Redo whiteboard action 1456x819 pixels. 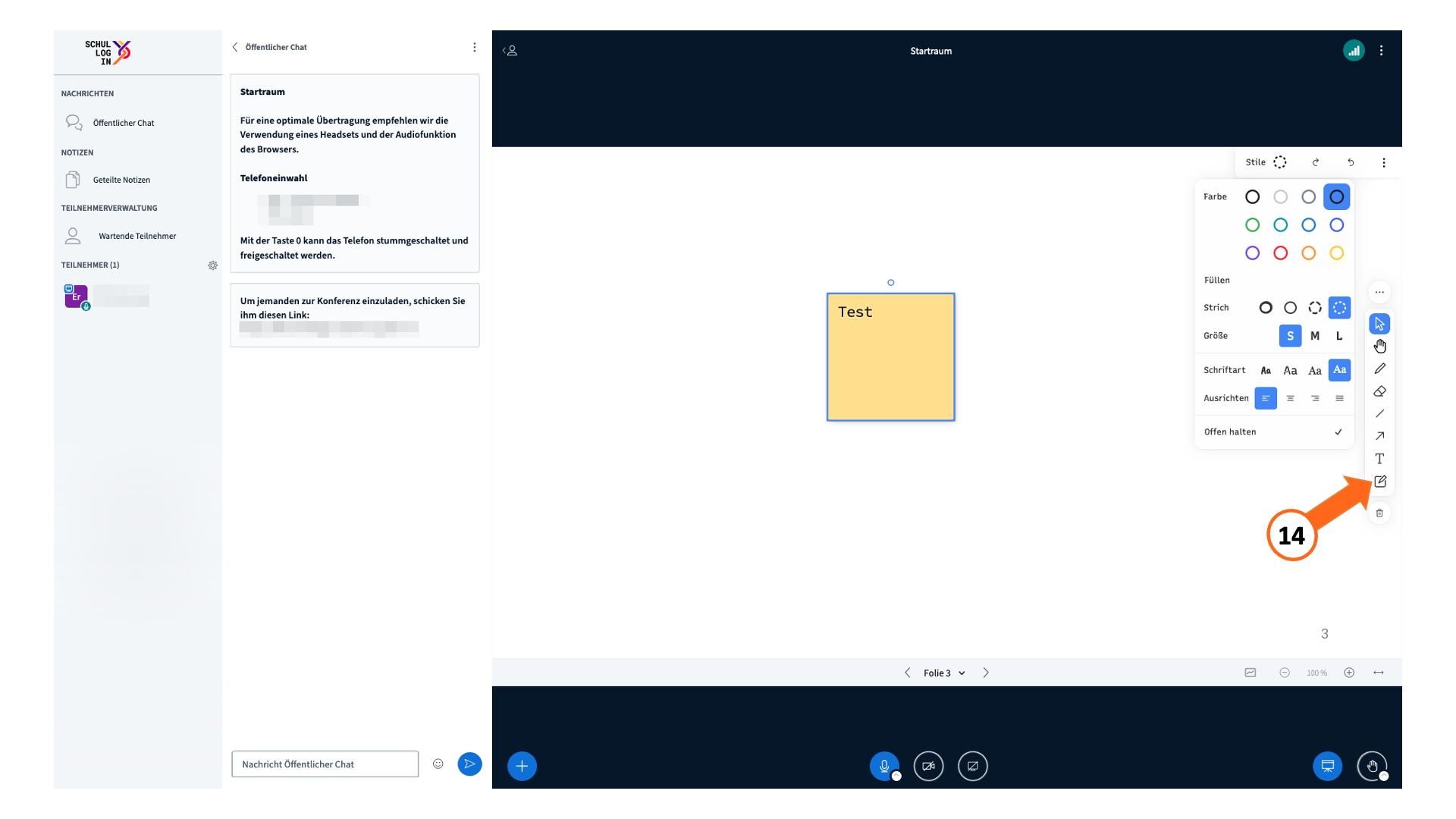coord(1316,162)
